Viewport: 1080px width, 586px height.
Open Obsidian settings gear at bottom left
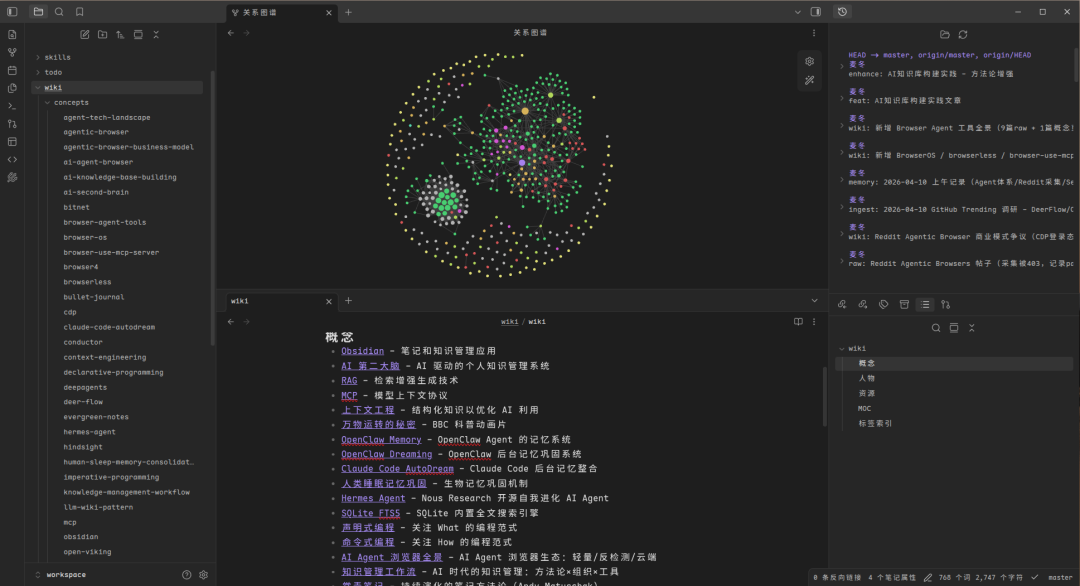(x=204, y=574)
